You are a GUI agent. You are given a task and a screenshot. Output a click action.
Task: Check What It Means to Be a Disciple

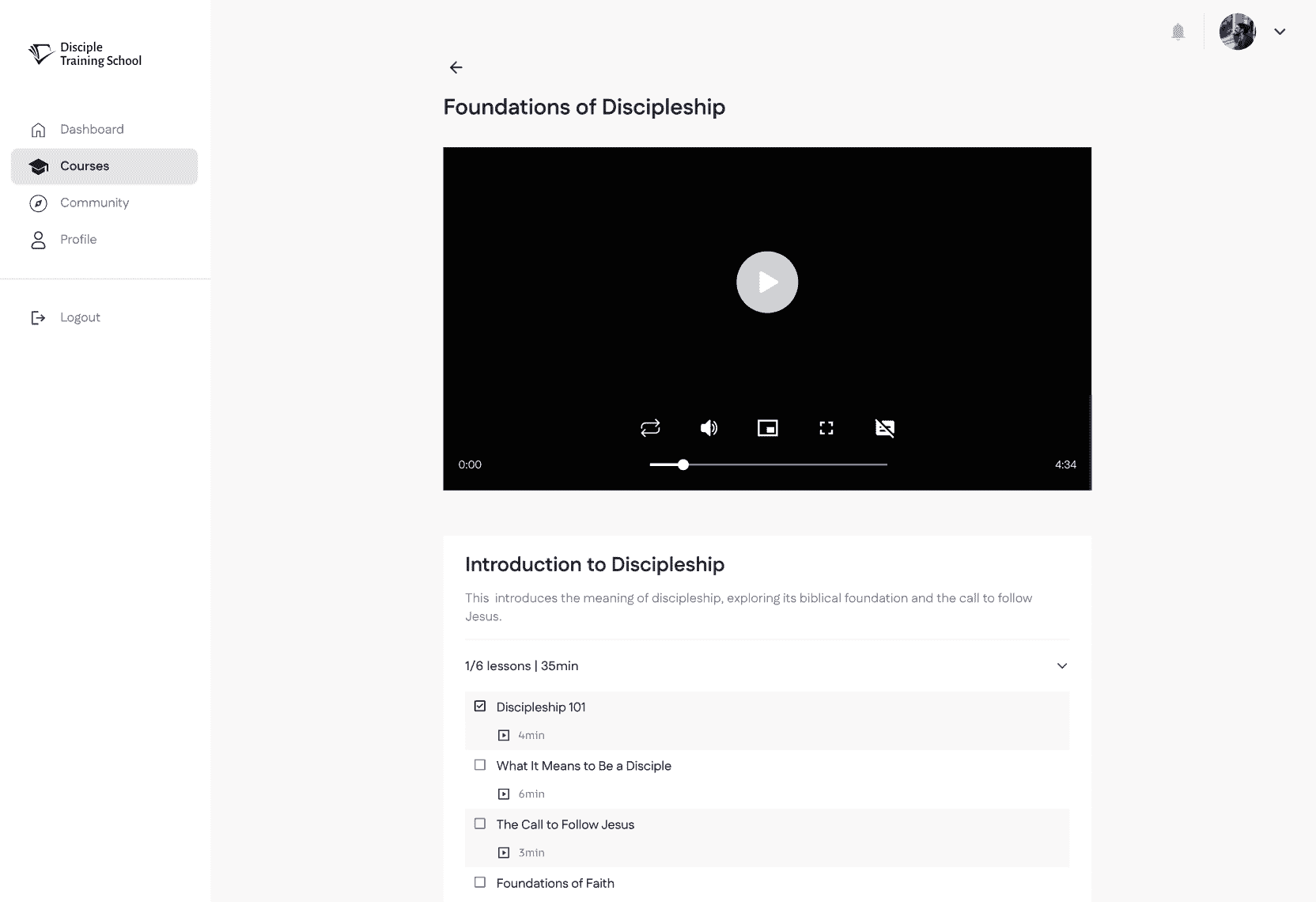click(480, 764)
